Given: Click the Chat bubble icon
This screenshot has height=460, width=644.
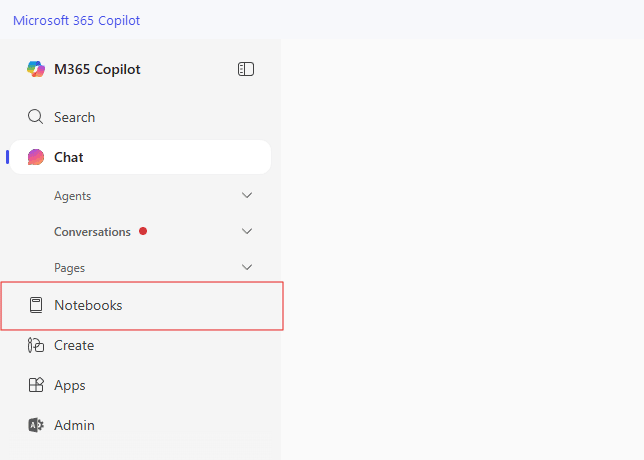Looking at the screenshot, I should point(36,157).
